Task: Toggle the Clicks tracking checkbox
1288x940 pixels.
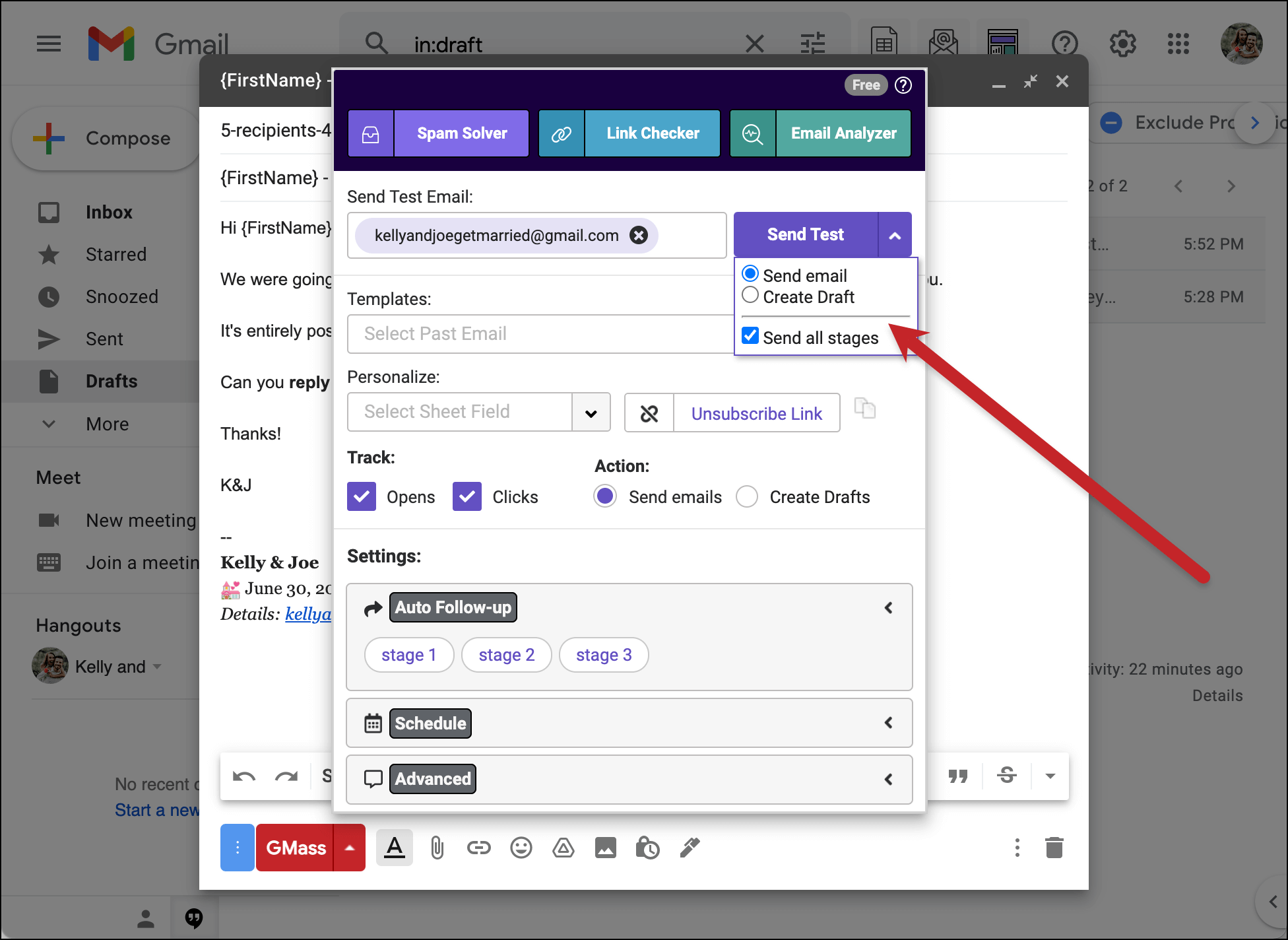Action: pos(467,496)
